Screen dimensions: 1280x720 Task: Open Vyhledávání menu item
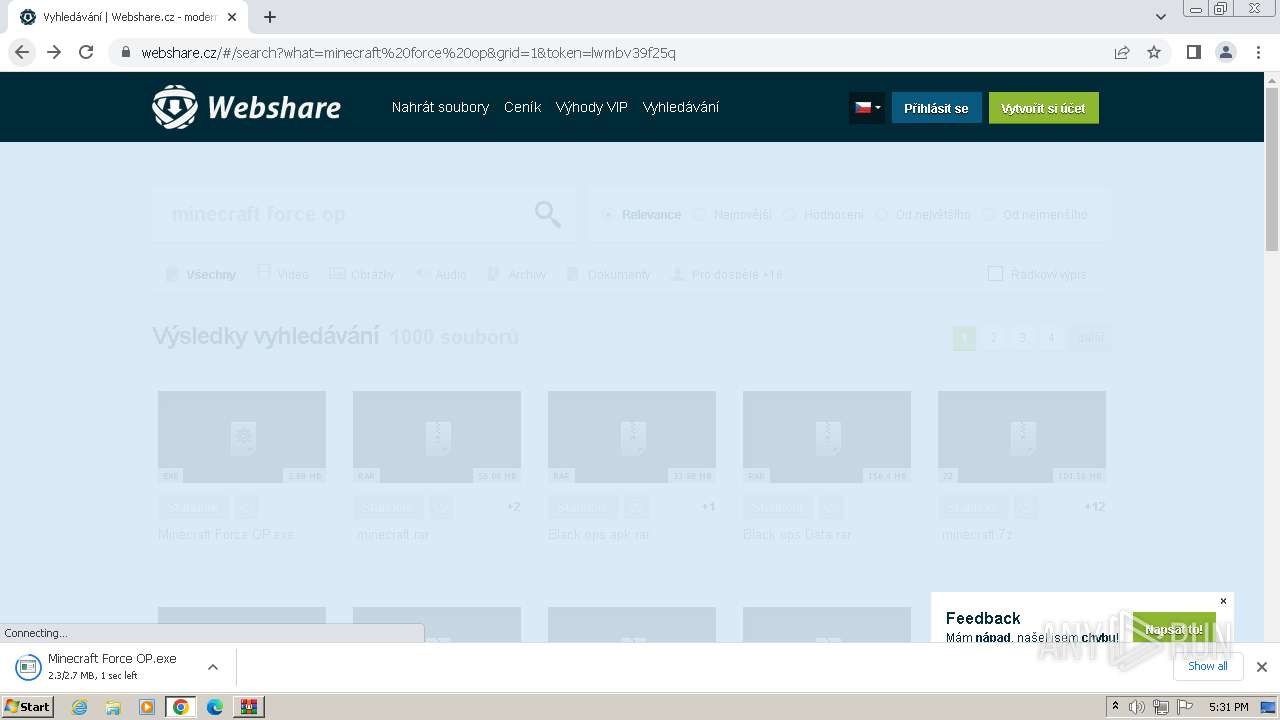pyautogui.click(x=680, y=107)
